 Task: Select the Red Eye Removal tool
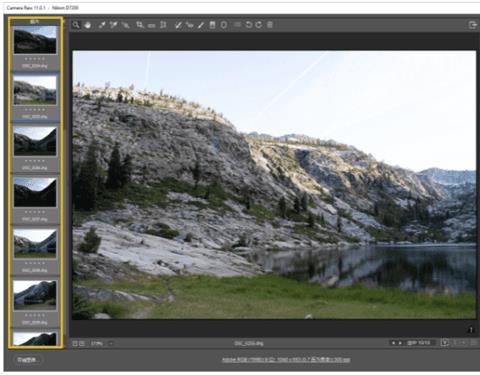click(x=190, y=25)
